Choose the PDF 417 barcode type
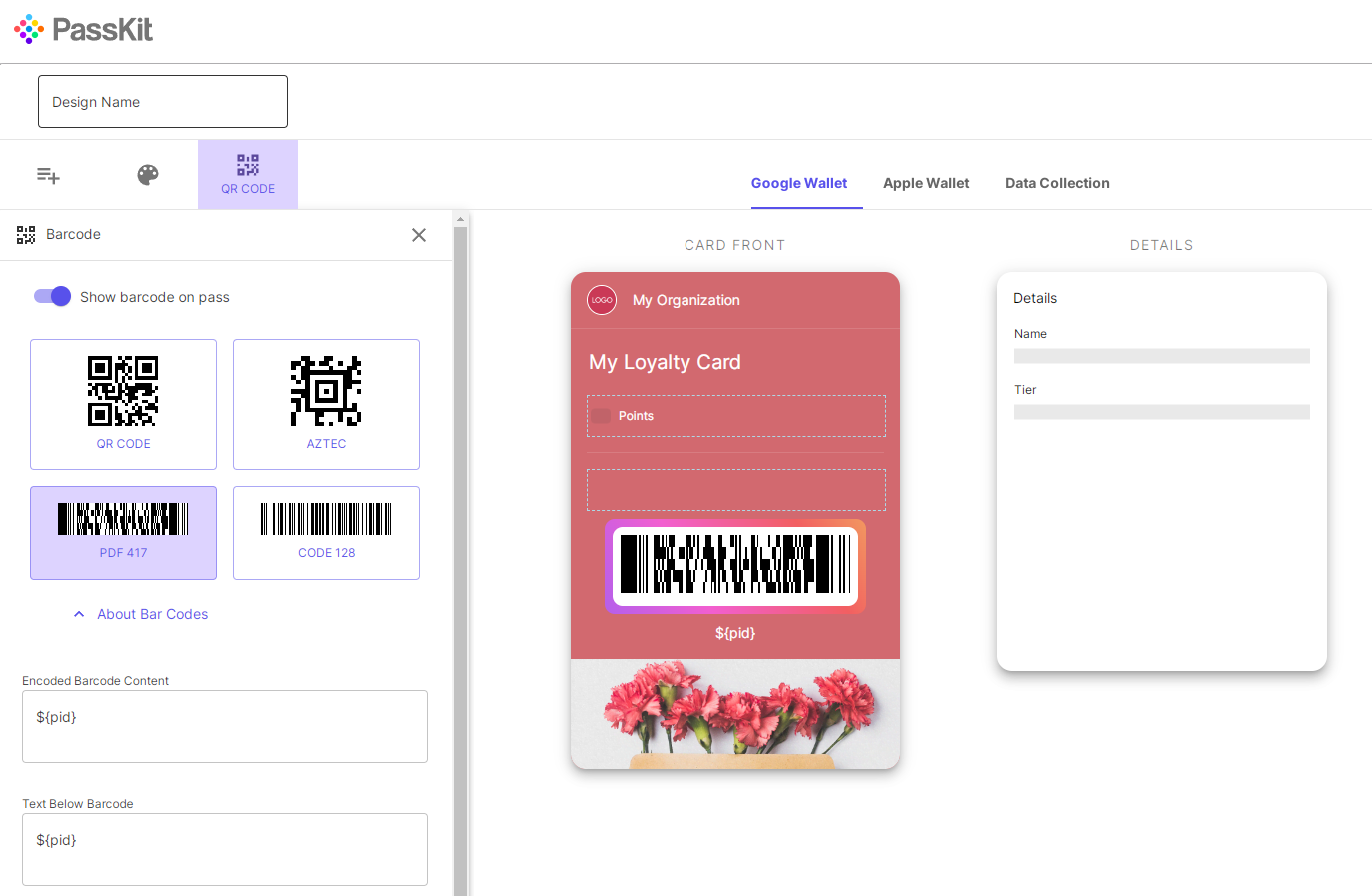 click(x=123, y=533)
